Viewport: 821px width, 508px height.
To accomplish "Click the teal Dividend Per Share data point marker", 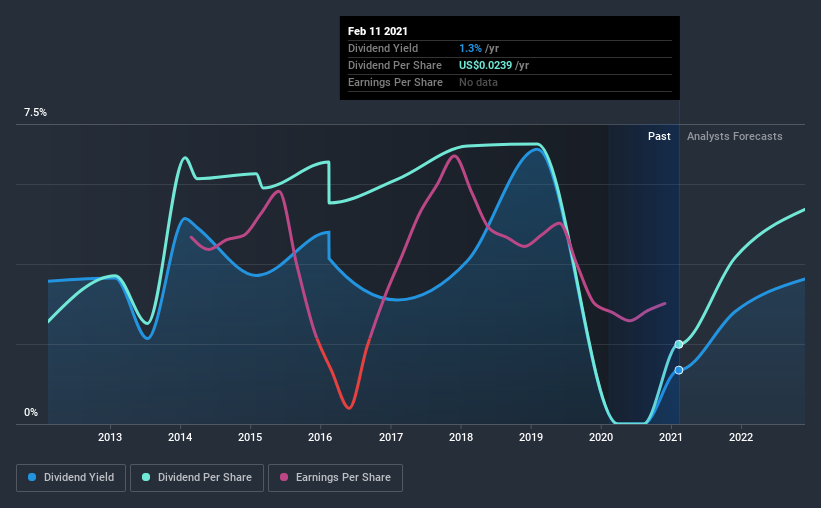I will (x=679, y=344).
